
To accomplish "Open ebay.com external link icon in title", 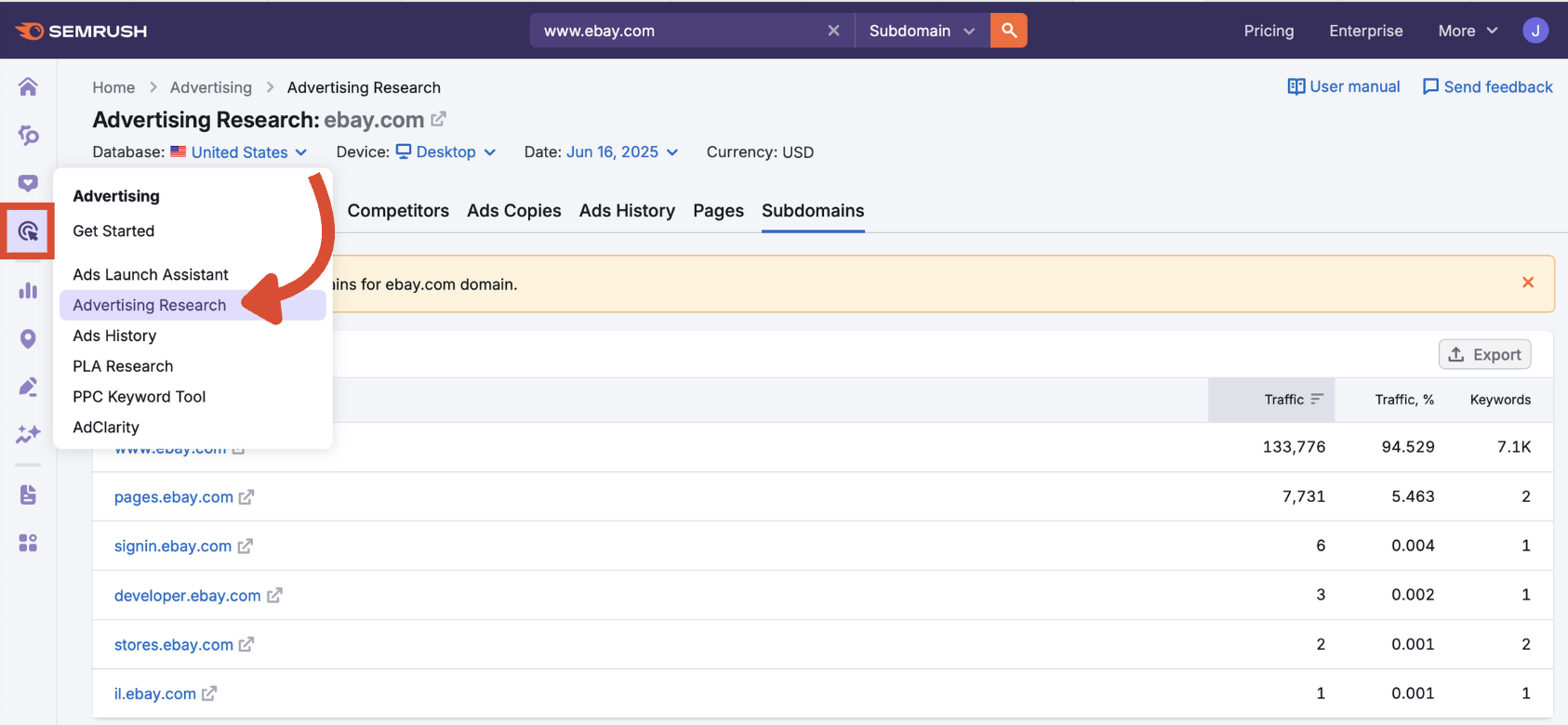I will tap(438, 119).
